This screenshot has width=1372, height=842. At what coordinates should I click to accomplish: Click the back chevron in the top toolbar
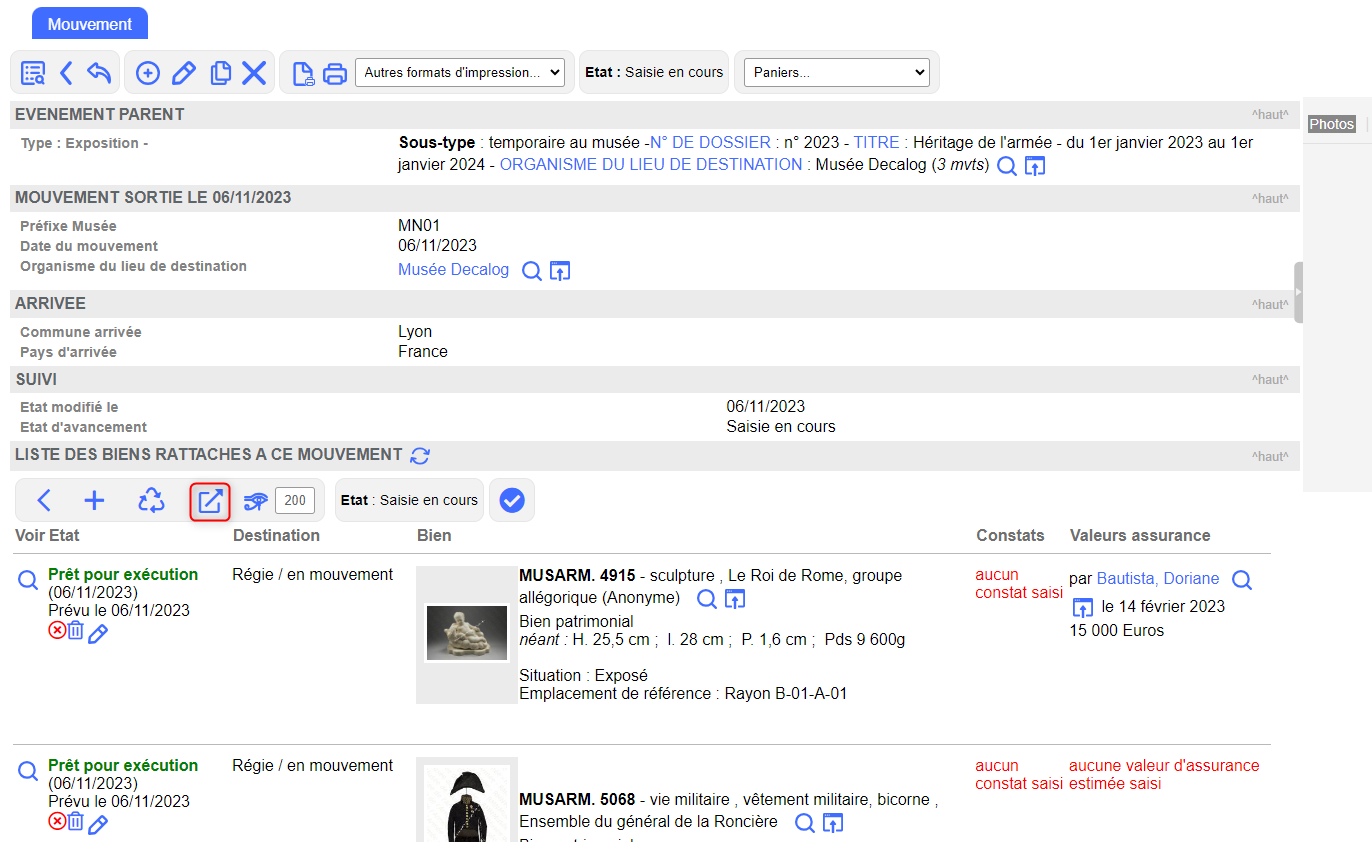click(x=66, y=73)
